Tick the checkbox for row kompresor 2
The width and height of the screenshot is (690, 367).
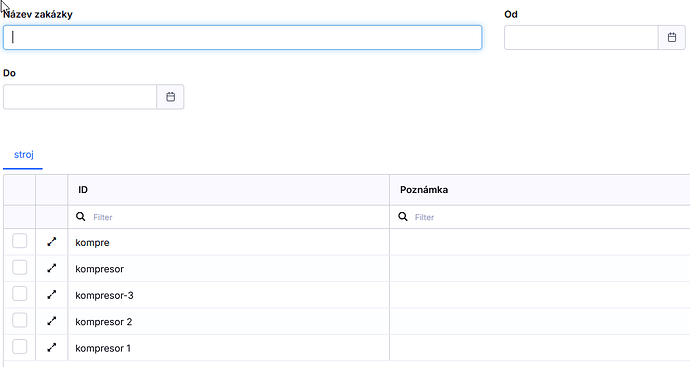coord(19,320)
